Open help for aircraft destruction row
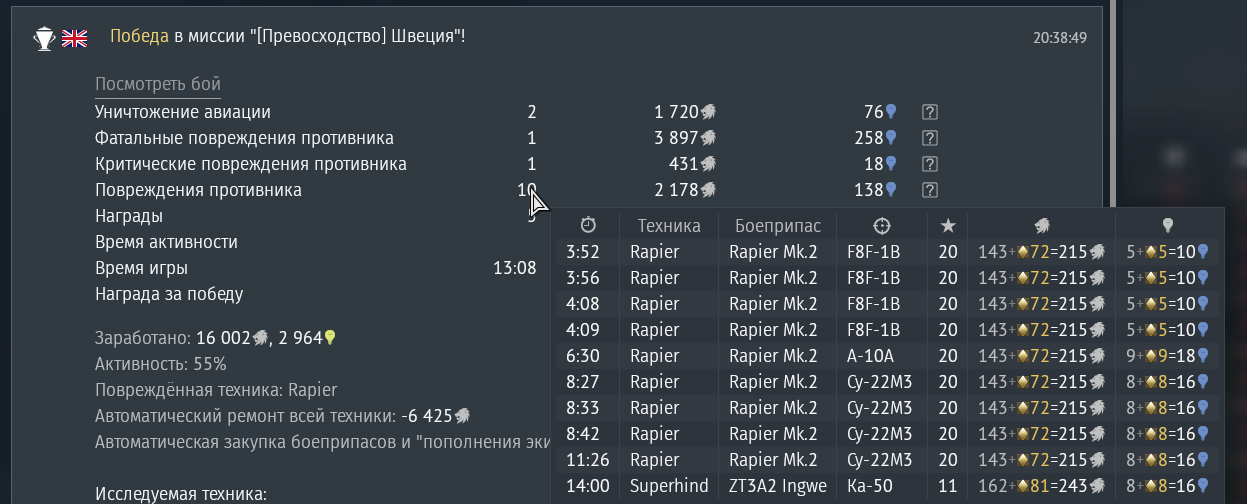1247x504 pixels. (929, 112)
